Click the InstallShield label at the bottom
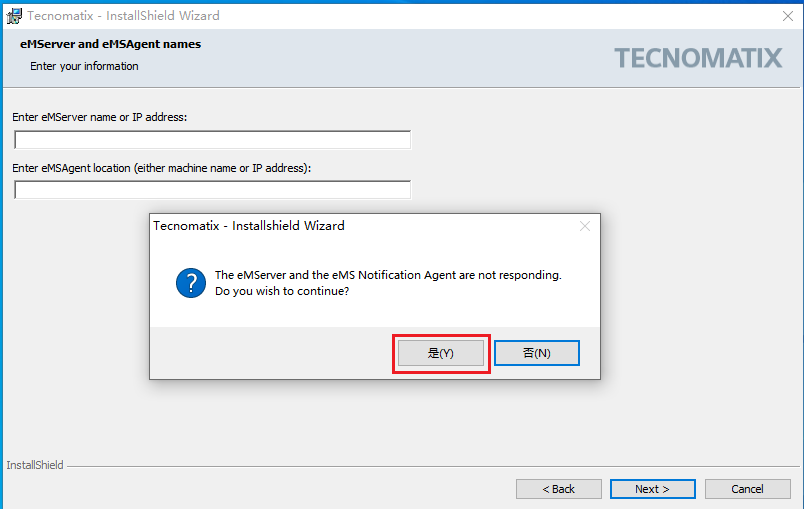The image size is (804, 509). pyautogui.click(x=35, y=465)
